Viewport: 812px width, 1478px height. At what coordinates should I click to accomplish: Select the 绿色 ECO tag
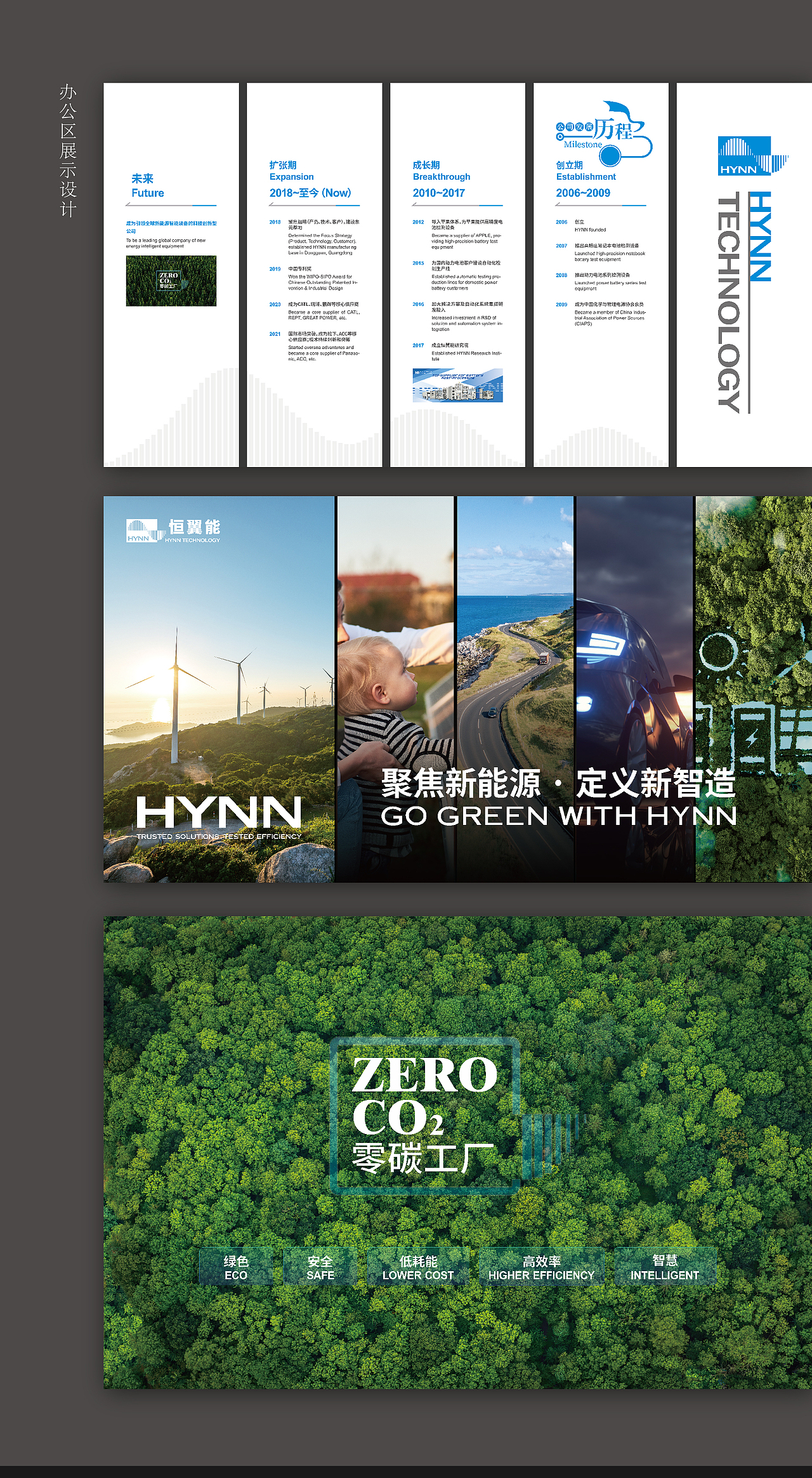[236, 1267]
